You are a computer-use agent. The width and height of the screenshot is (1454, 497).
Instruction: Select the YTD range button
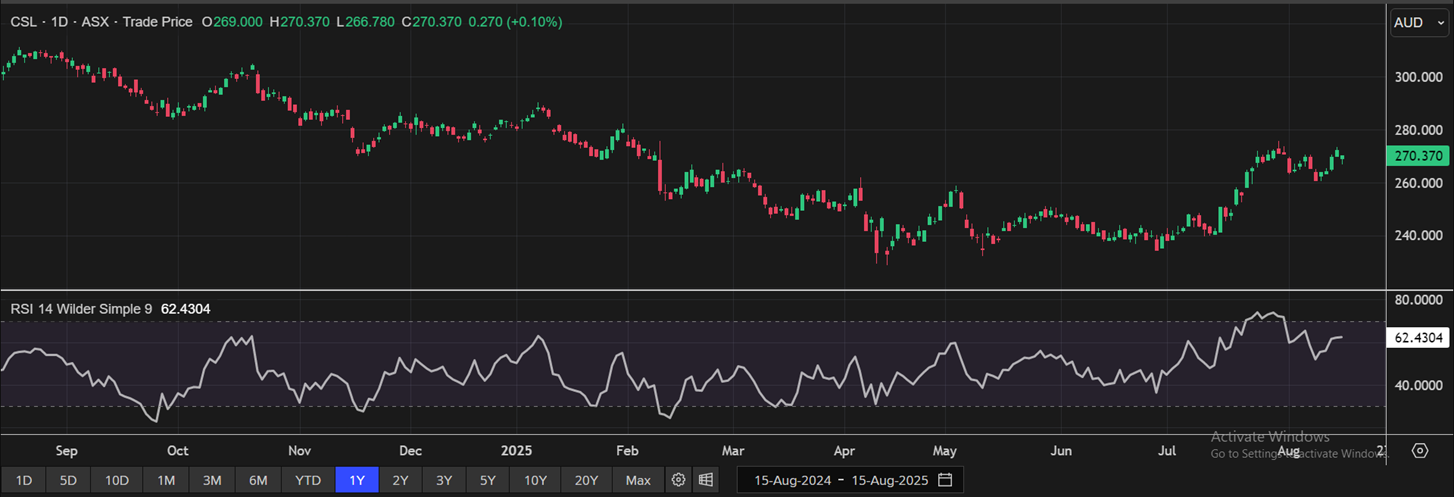[x=308, y=480]
